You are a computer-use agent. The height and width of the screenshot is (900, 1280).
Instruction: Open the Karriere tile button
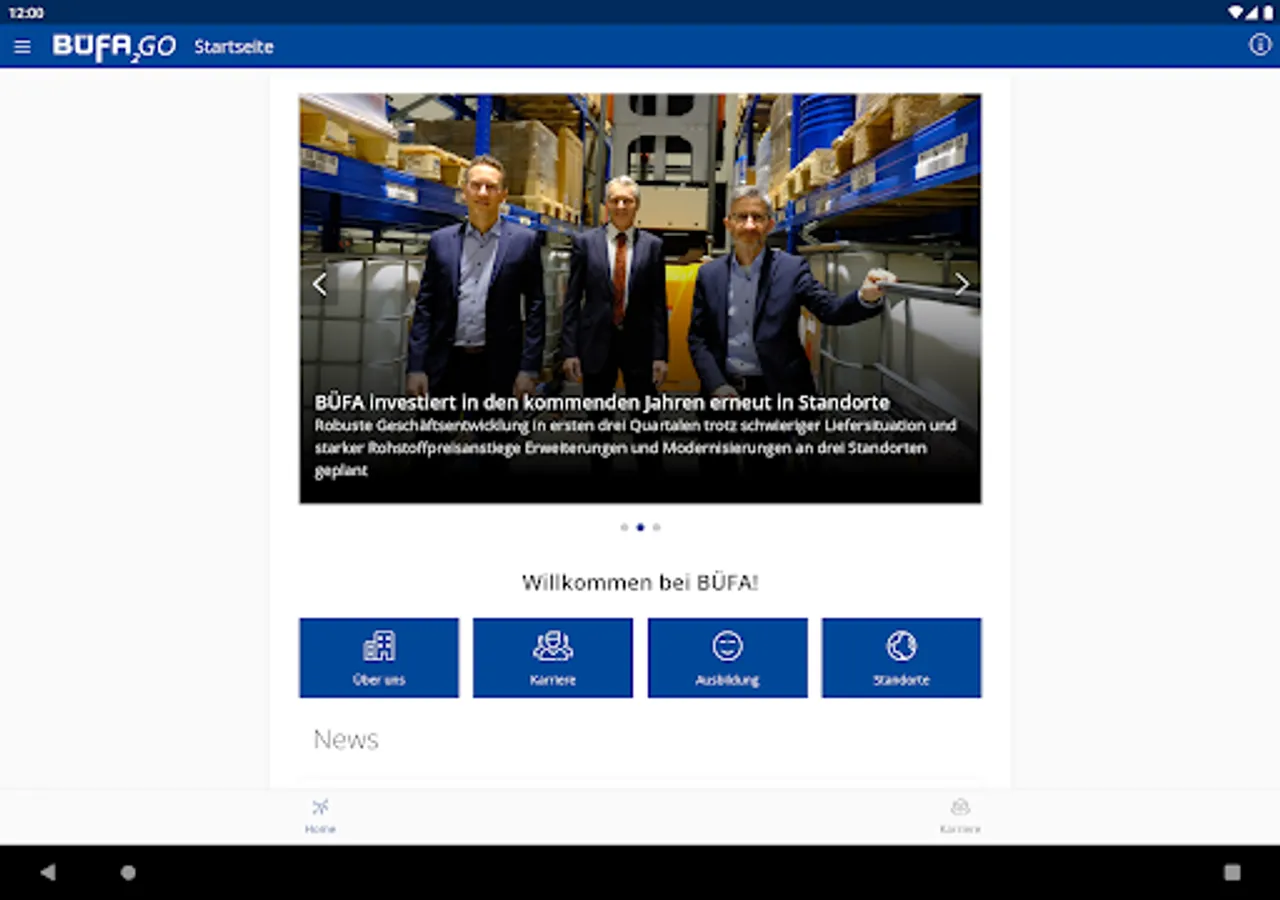coord(553,658)
